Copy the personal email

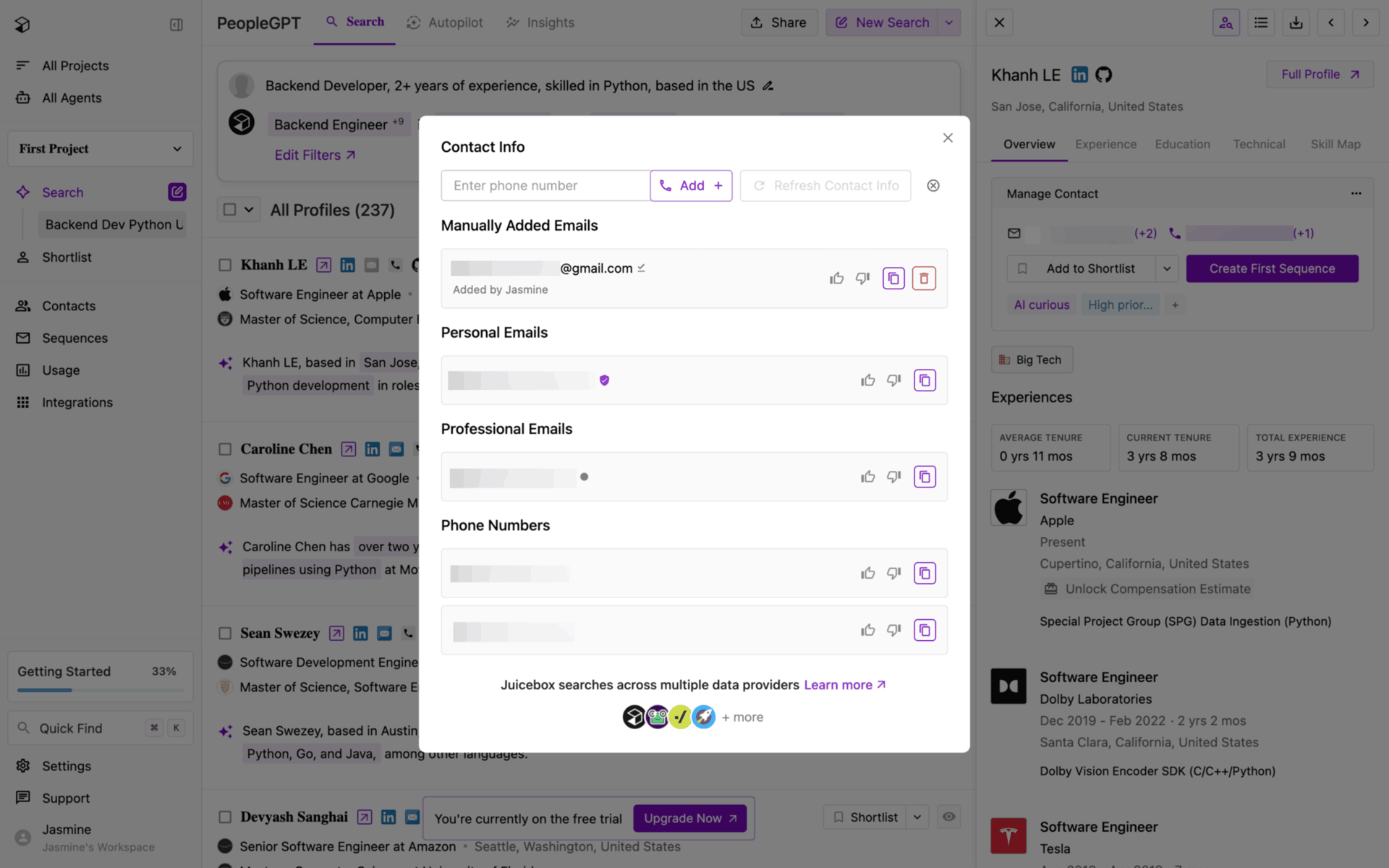pyautogui.click(x=925, y=380)
